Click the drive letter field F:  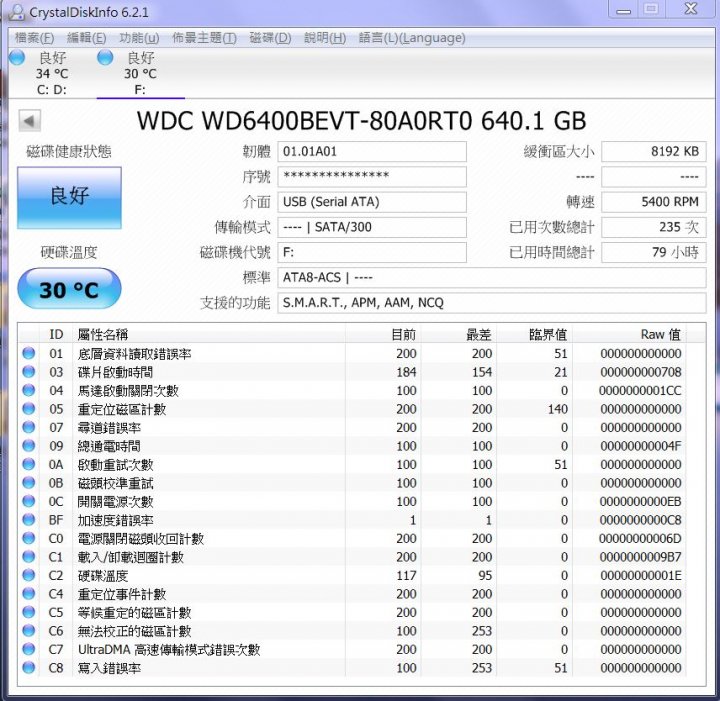click(x=372, y=252)
